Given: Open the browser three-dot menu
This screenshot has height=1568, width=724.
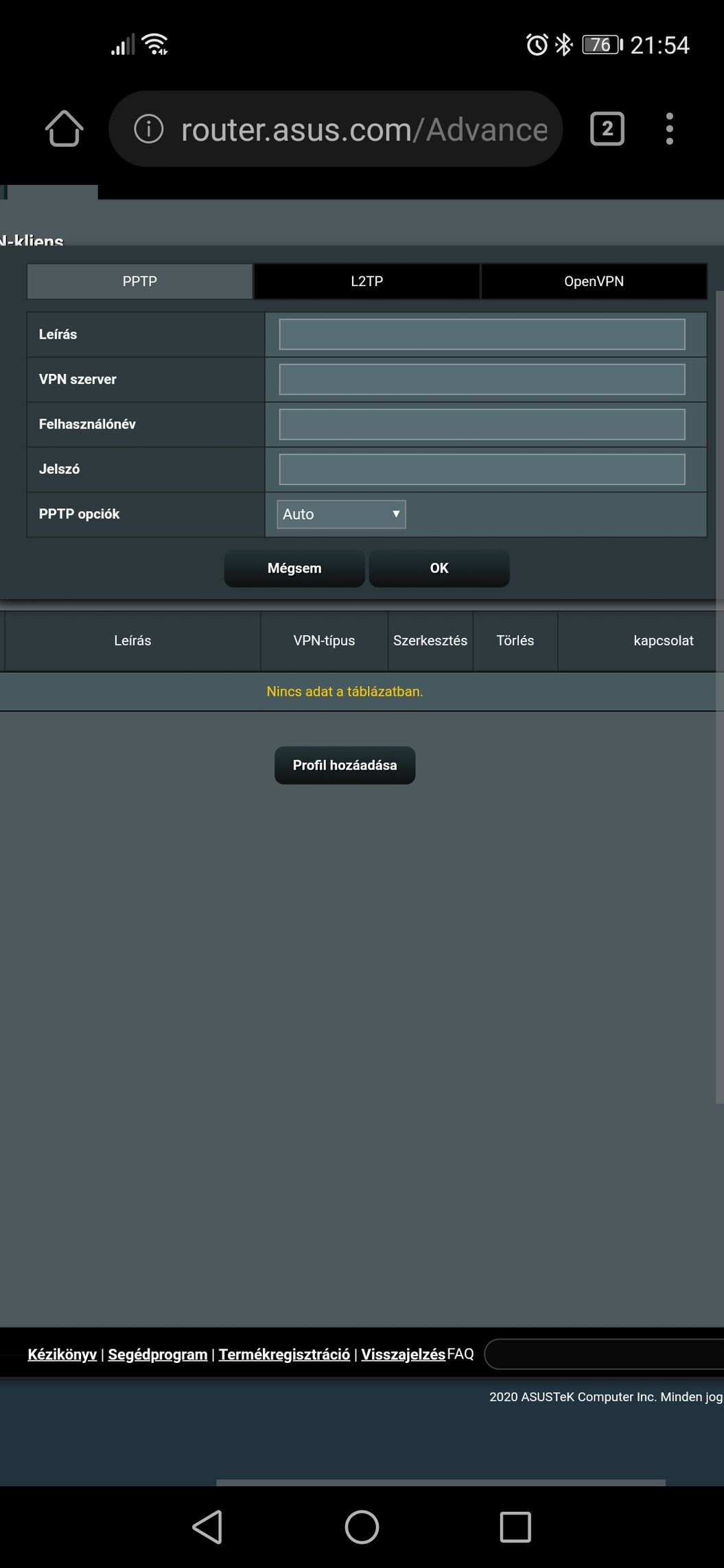Looking at the screenshot, I should click(669, 129).
